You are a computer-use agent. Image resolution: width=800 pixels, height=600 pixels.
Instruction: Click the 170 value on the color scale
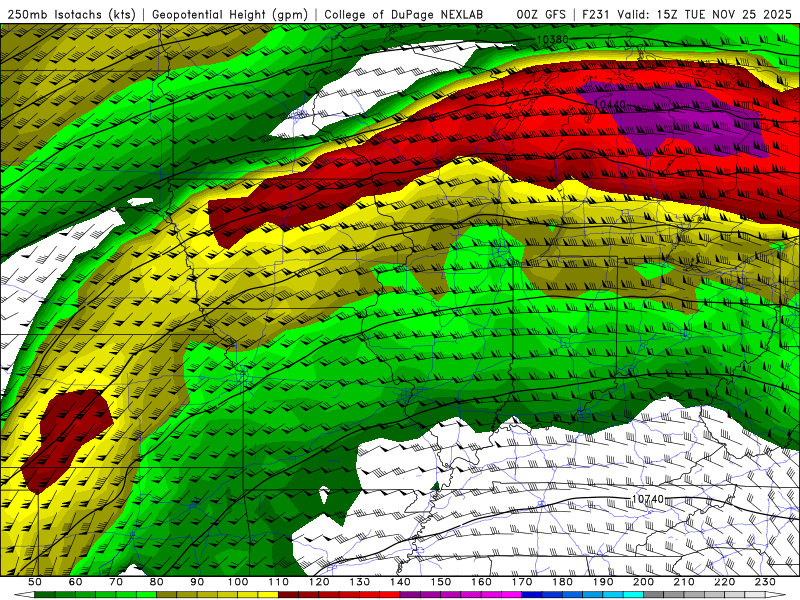(521, 582)
